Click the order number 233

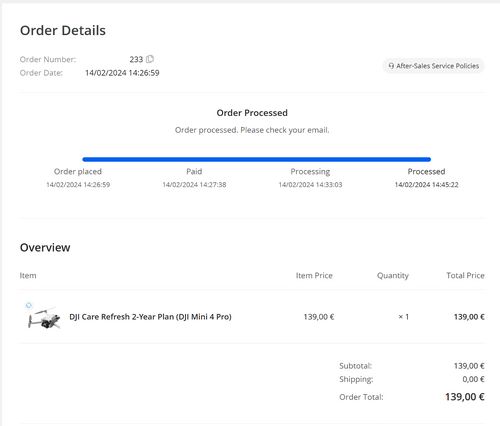point(136,59)
